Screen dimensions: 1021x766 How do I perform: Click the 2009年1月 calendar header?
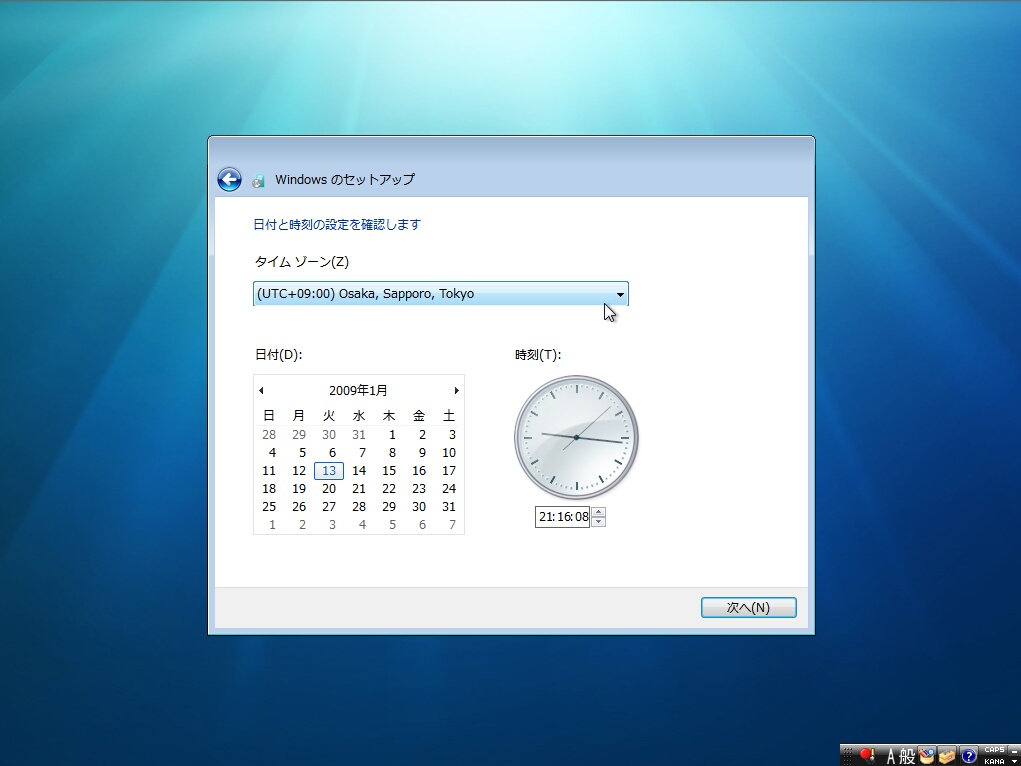click(358, 391)
